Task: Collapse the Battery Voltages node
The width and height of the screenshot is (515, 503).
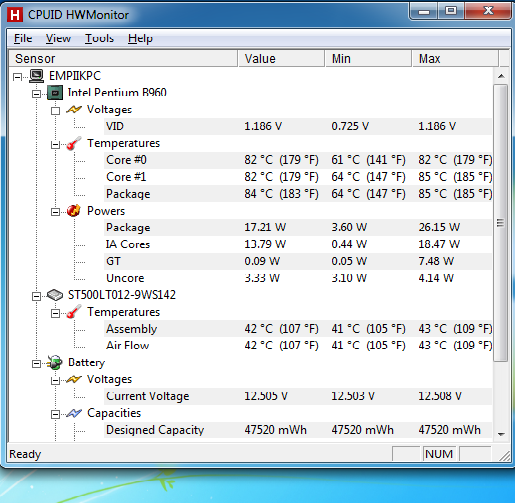Action: tap(55, 381)
